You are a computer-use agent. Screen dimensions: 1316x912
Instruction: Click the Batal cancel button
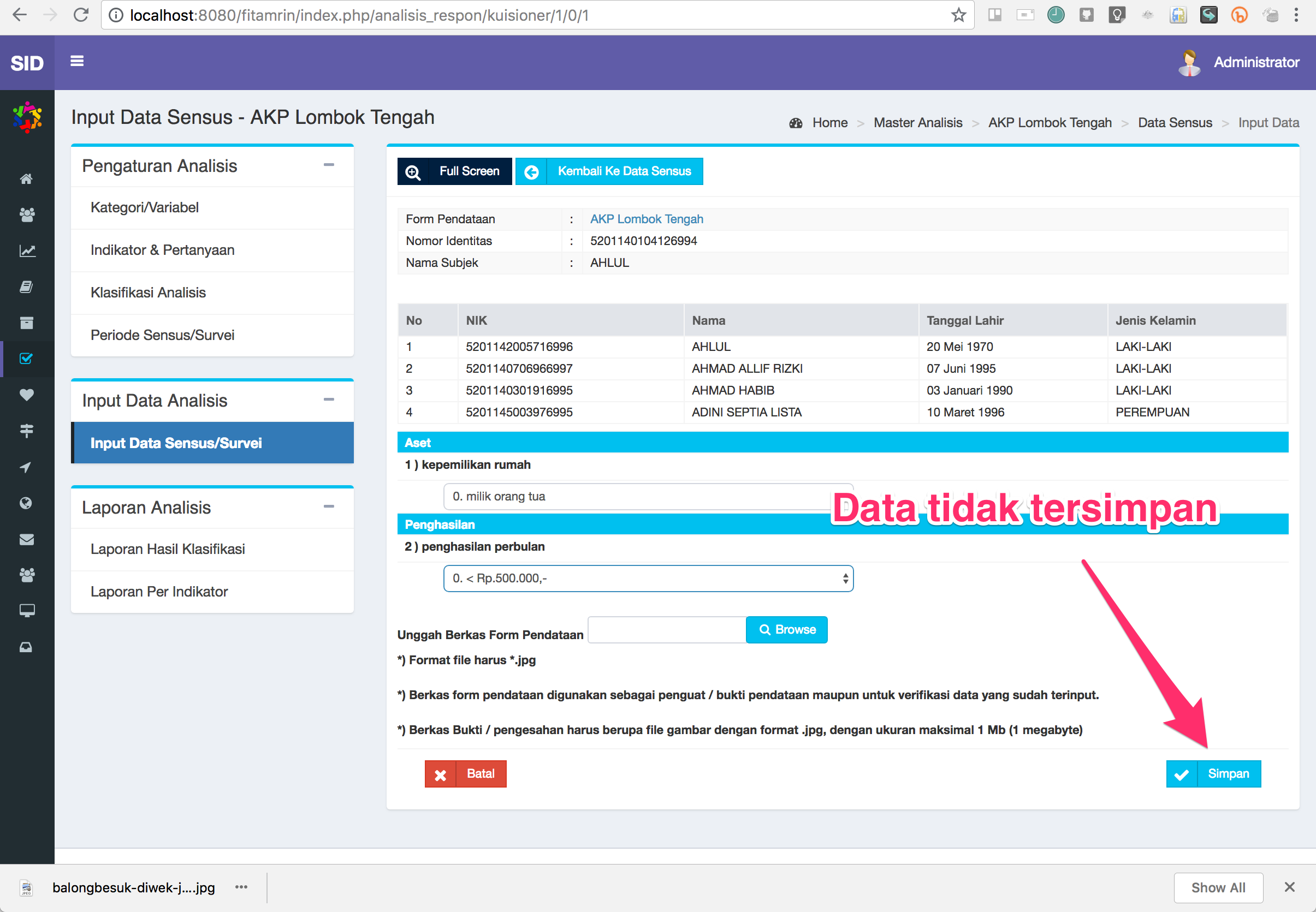pyautogui.click(x=465, y=774)
